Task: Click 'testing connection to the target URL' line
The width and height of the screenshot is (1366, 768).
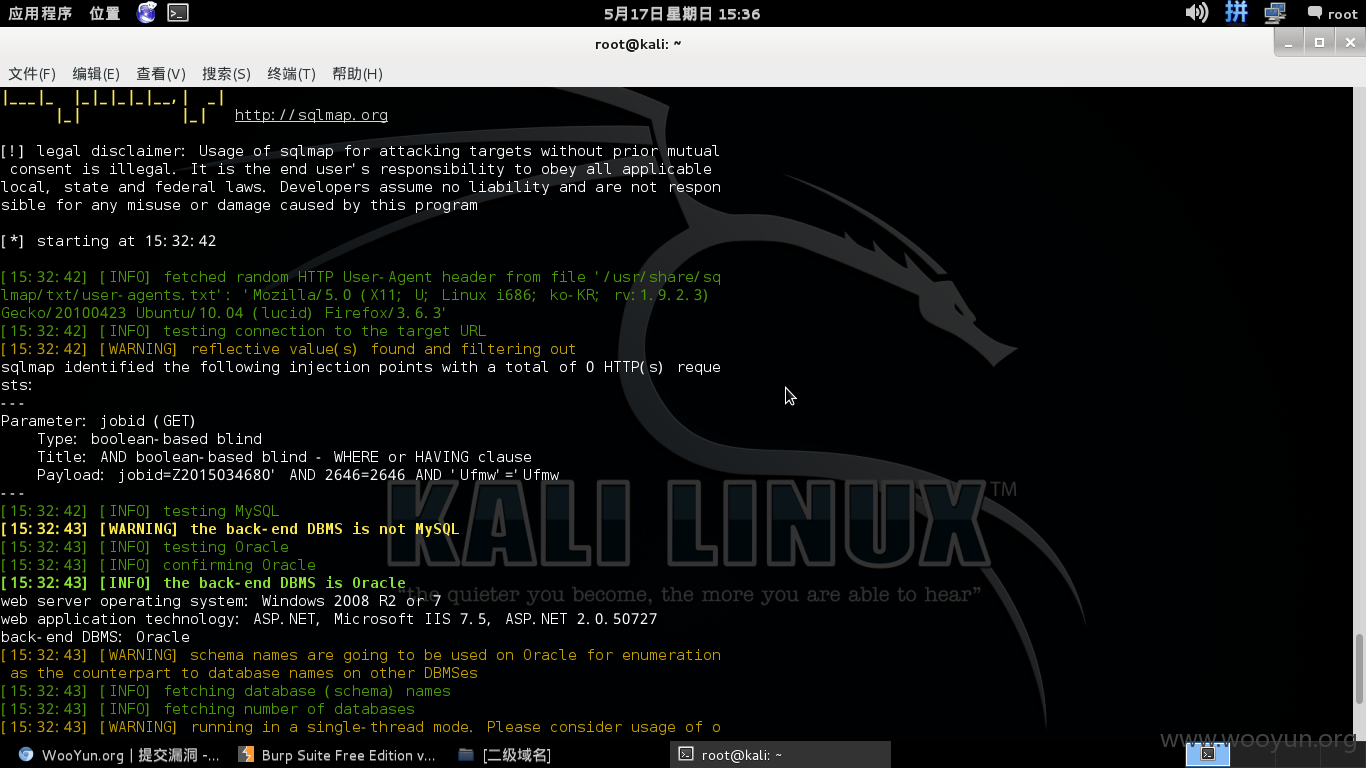Action: 243,331
